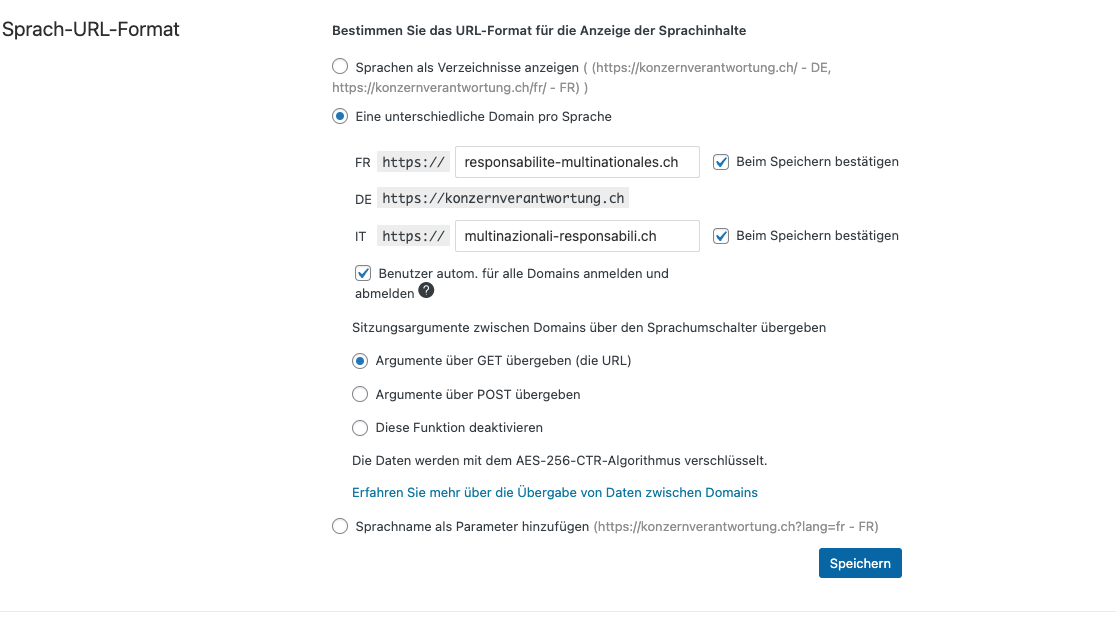Choose 'Eine unterschiedliche Domain pro Sprache' option
1116x631 pixels.
[x=340, y=117]
